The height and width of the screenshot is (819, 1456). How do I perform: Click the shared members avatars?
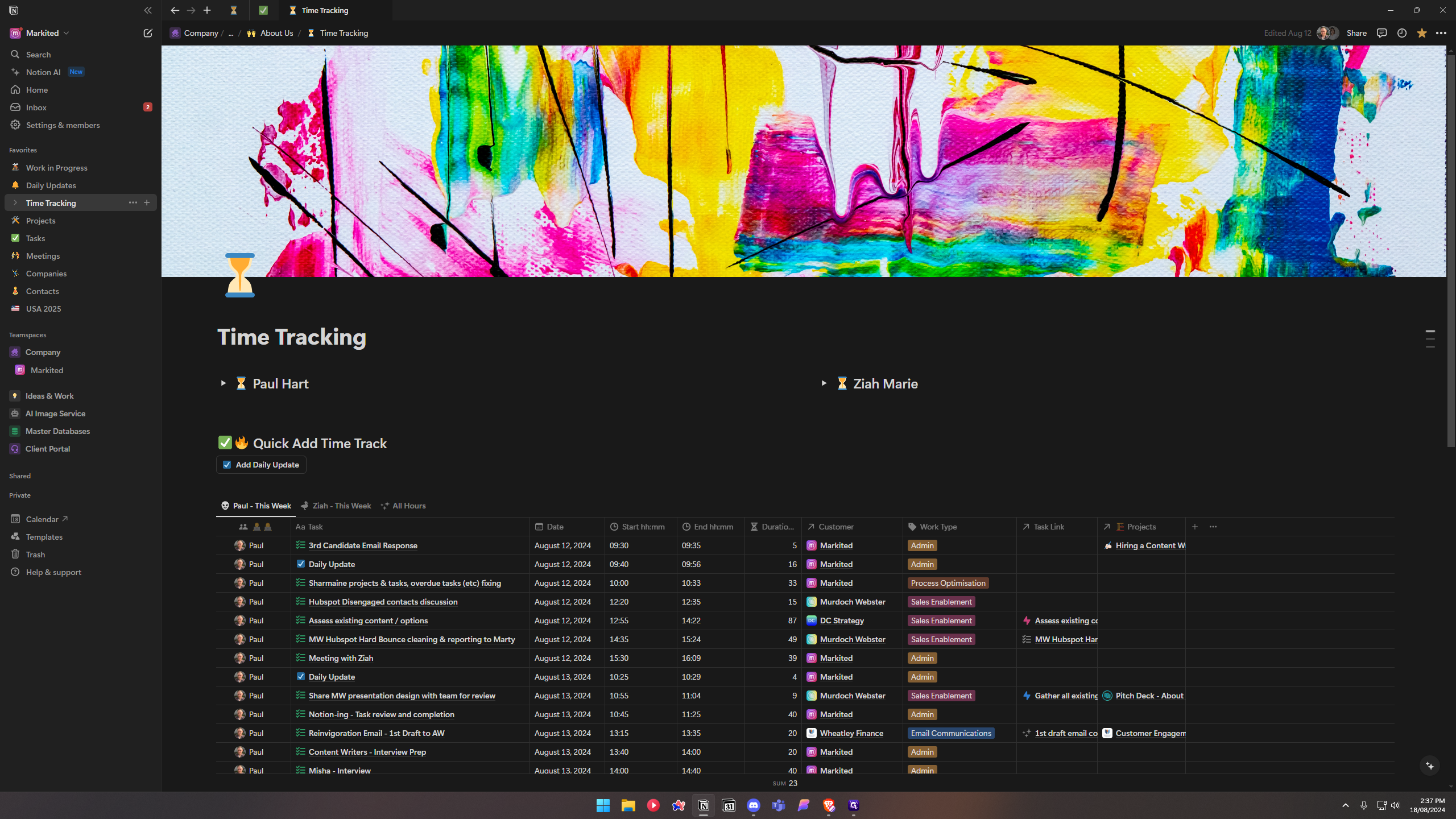[1328, 33]
